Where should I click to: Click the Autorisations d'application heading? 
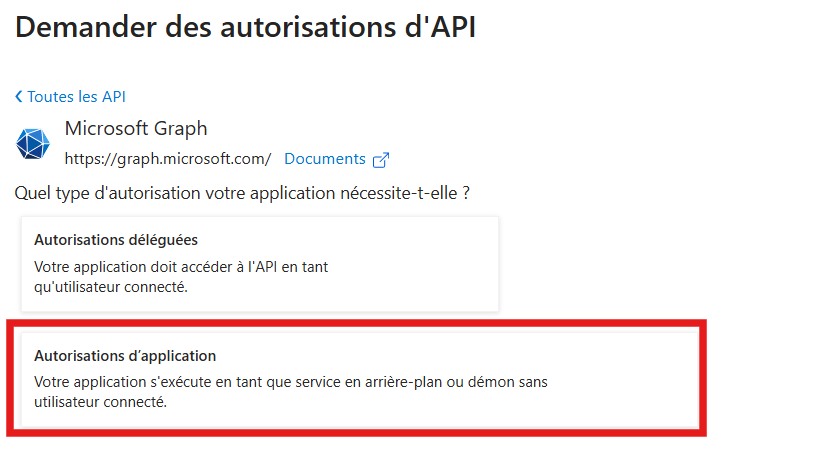[x=125, y=356]
